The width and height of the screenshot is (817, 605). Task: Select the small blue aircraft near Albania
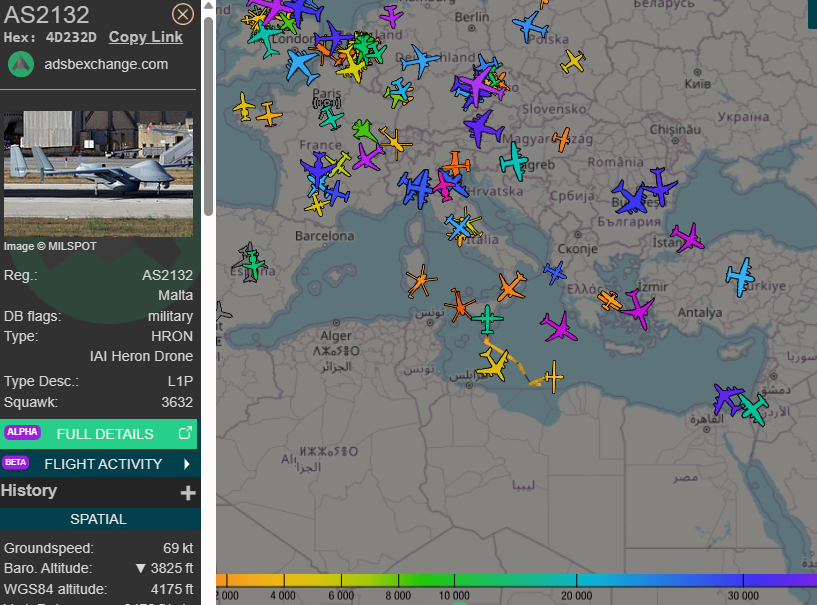pos(554,272)
